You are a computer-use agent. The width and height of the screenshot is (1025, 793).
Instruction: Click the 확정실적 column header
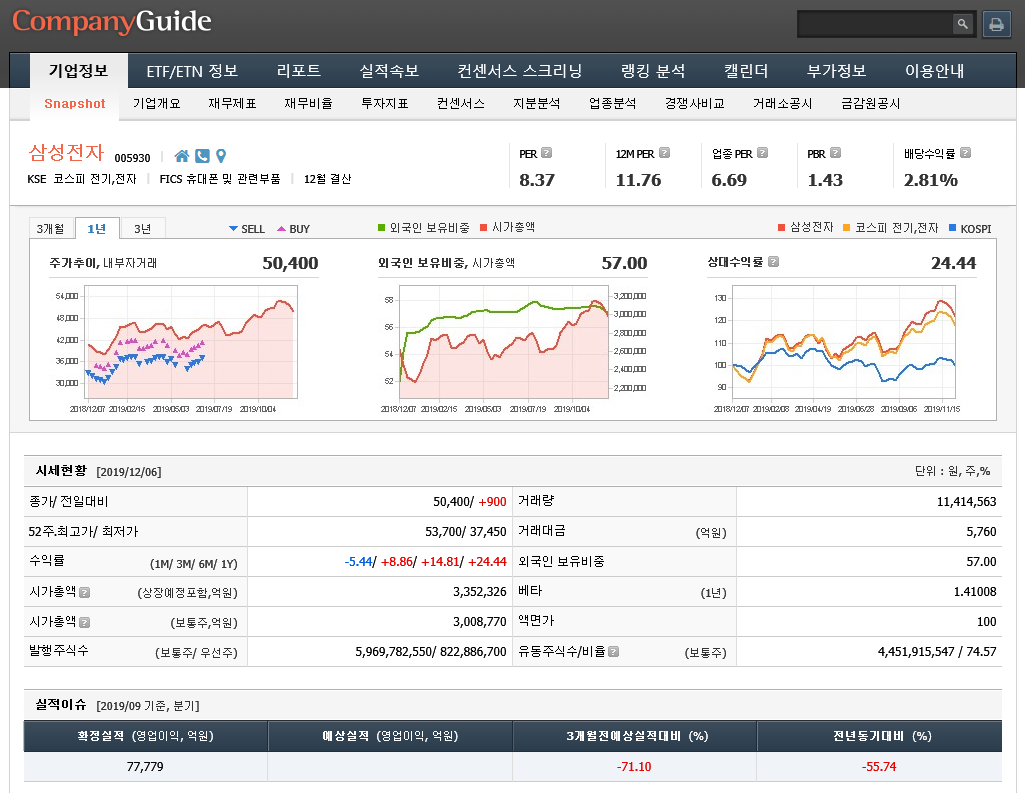coord(146,736)
